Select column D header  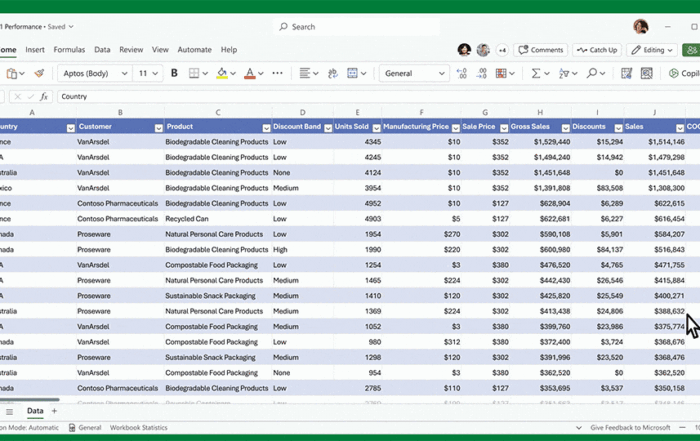pos(303,112)
